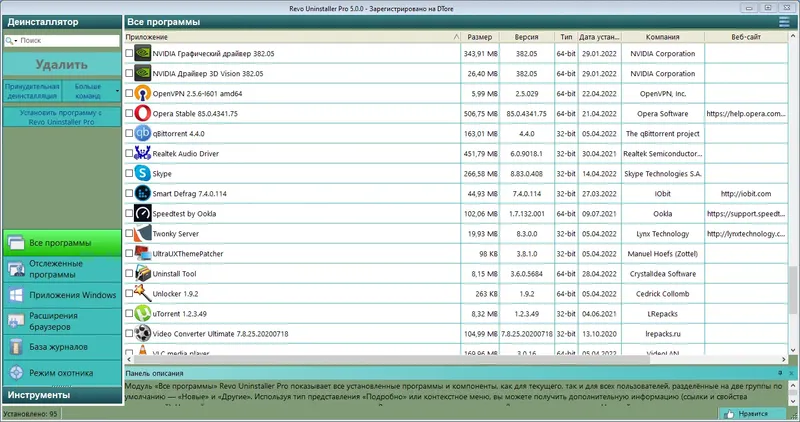Click the Realtek Audio Driver icon
The image size is (800, 422).
click(142, 153)
